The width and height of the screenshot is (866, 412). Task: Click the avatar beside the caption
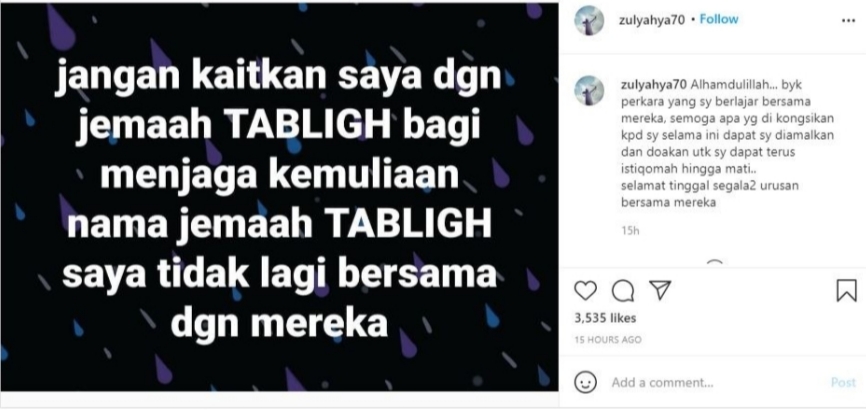point(589,90)
